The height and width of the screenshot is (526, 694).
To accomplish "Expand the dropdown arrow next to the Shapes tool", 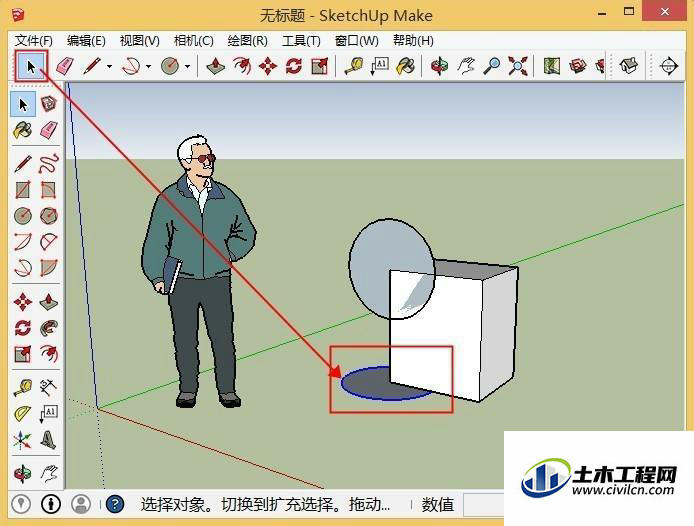I will [187, 66].
